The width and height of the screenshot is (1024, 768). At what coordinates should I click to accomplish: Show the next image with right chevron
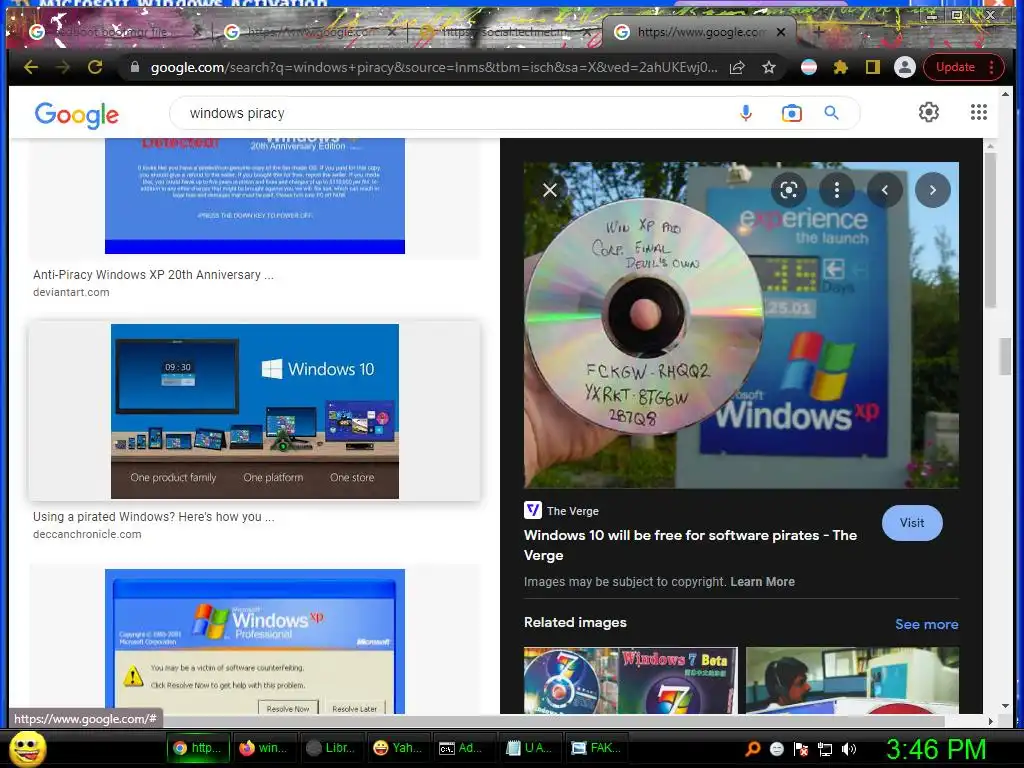click(933, 190)
